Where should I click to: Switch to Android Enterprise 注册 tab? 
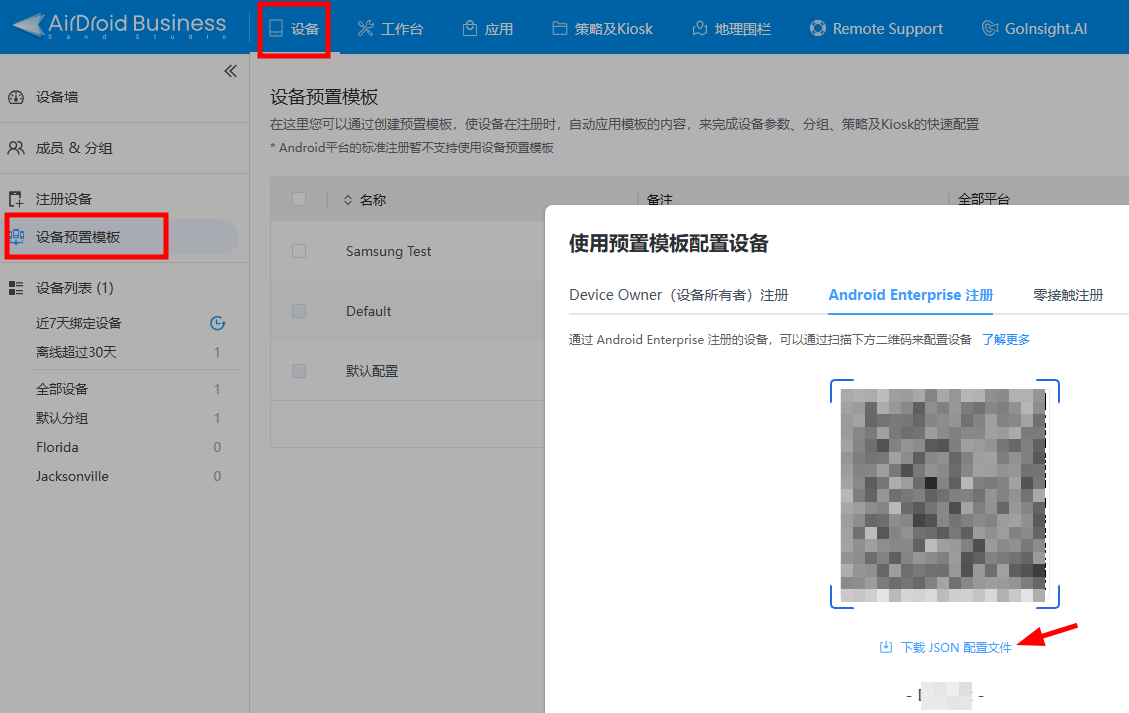coord(911,295)
